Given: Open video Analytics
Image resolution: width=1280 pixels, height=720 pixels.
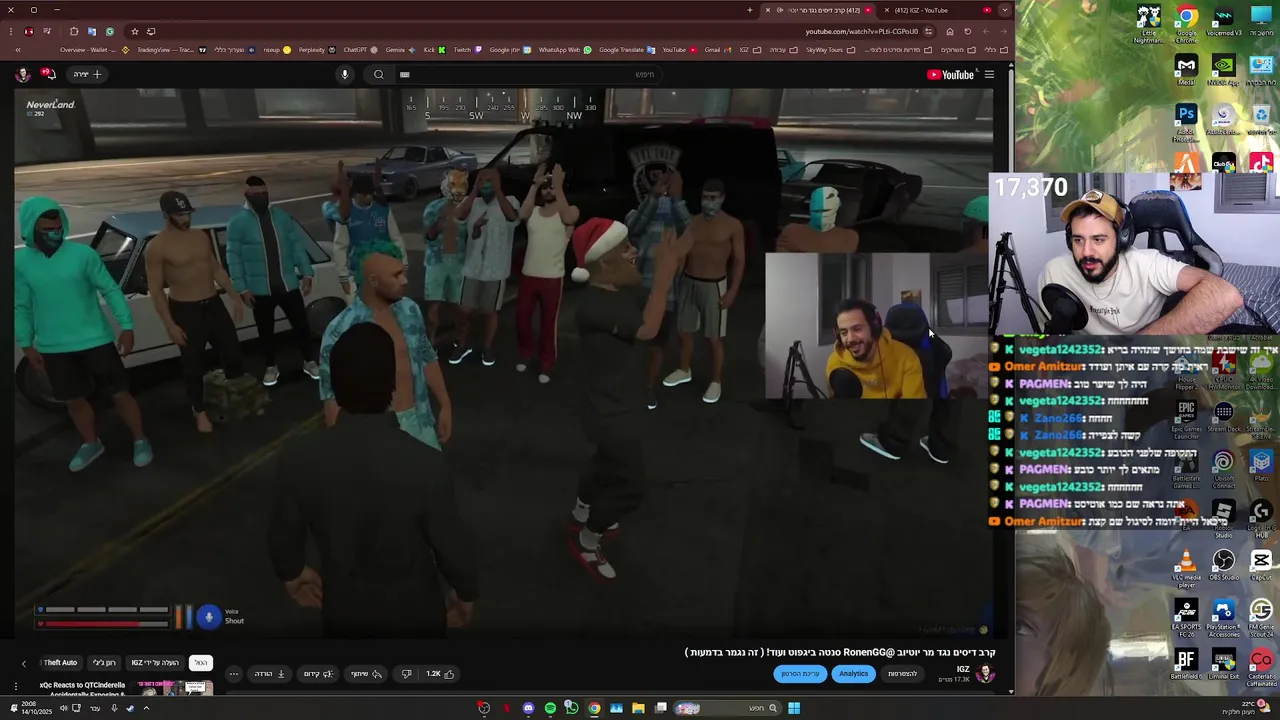Looking at the screenshot, I should click(x=853, y=674).
